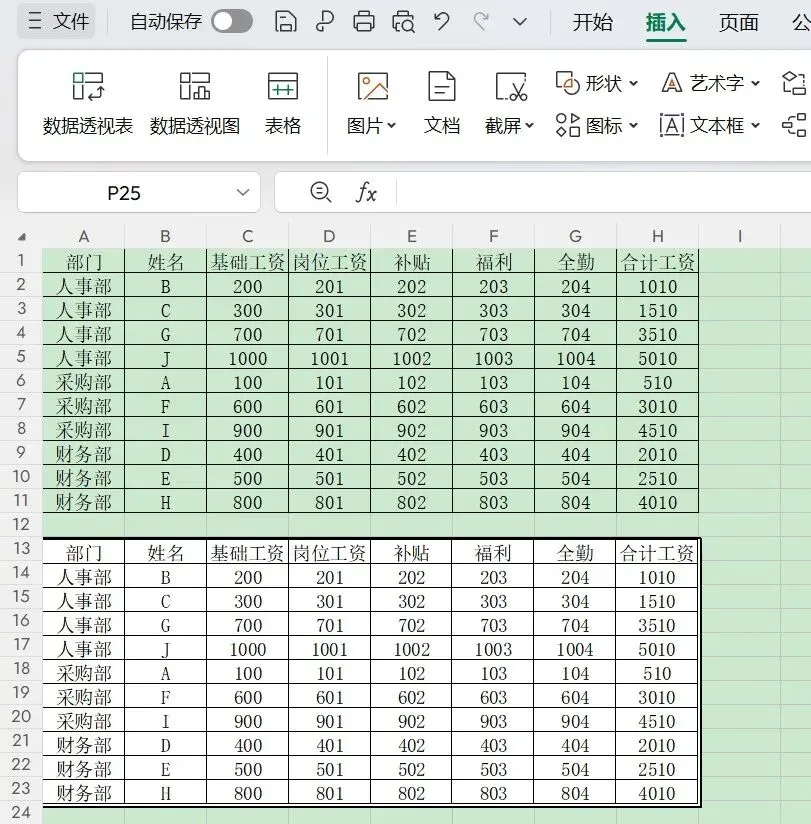The image size is (811, 824).
Task: Click 全勤 header in row 13
Action: tap(575, 552)
